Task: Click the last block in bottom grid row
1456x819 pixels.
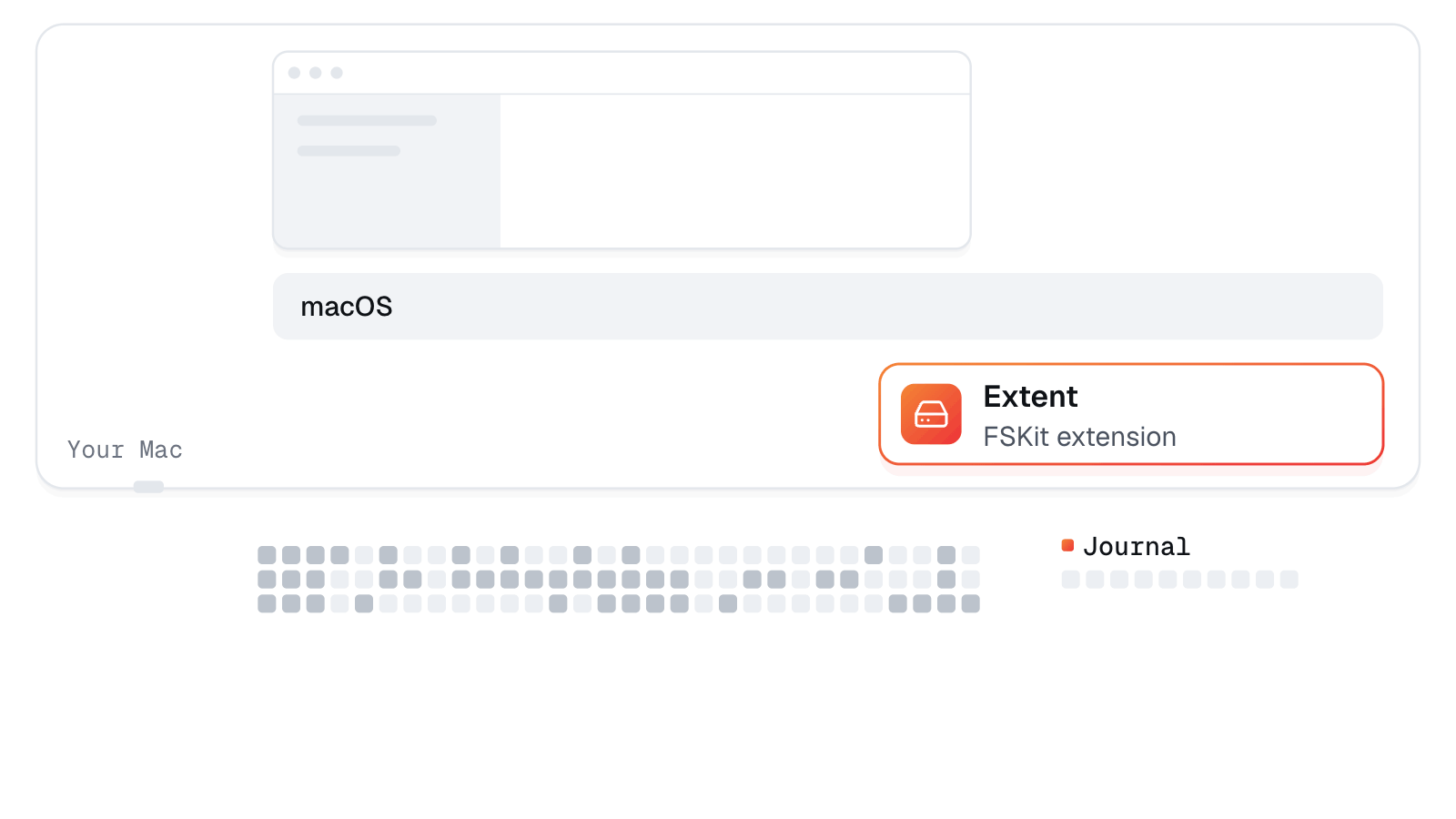Action: [971, 603]
